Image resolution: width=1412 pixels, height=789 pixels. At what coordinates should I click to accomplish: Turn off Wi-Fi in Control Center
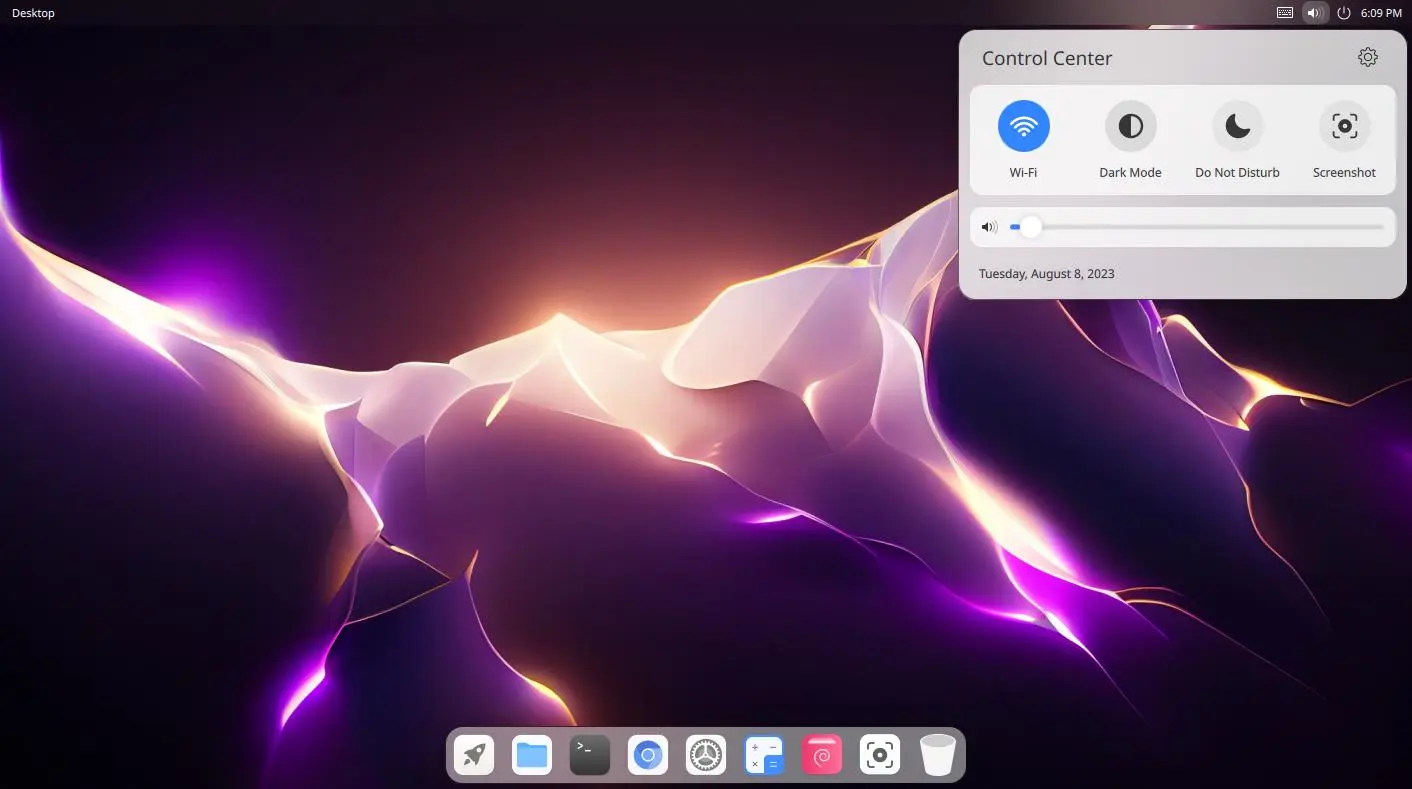1023,126
